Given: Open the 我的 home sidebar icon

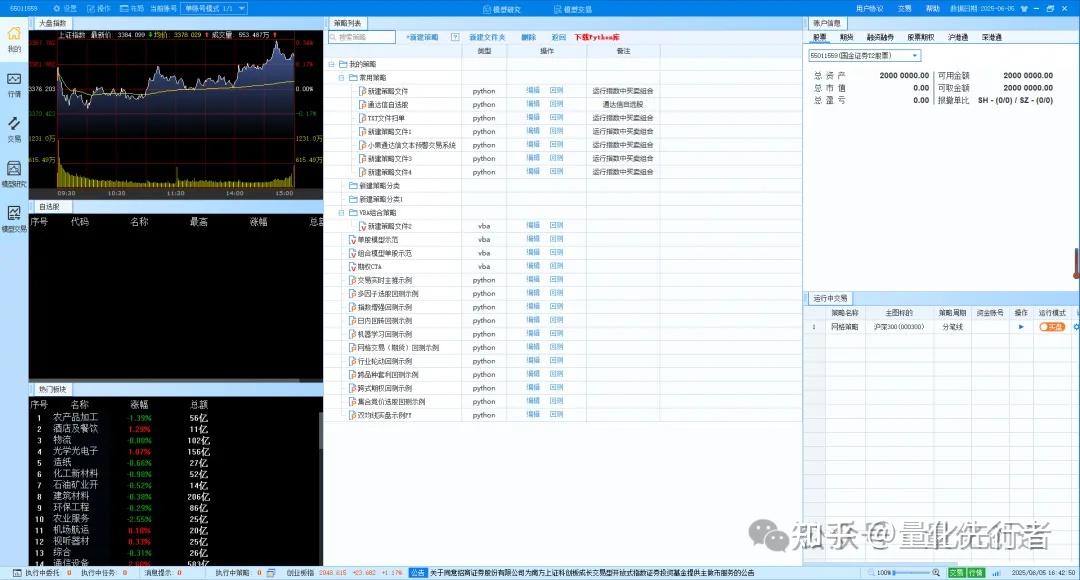Looking at the screenshot, I should [14, 40].
